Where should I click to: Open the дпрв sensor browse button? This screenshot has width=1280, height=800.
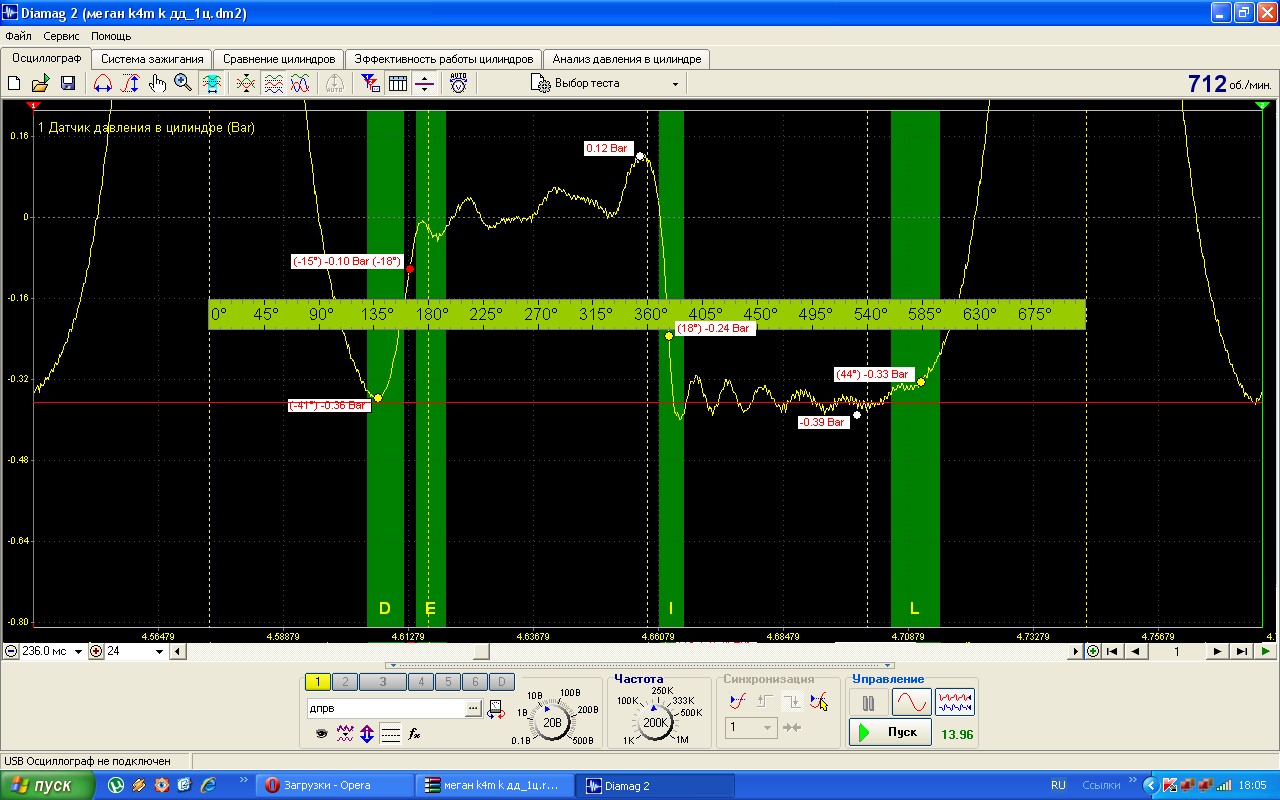[x=472, y=709]
